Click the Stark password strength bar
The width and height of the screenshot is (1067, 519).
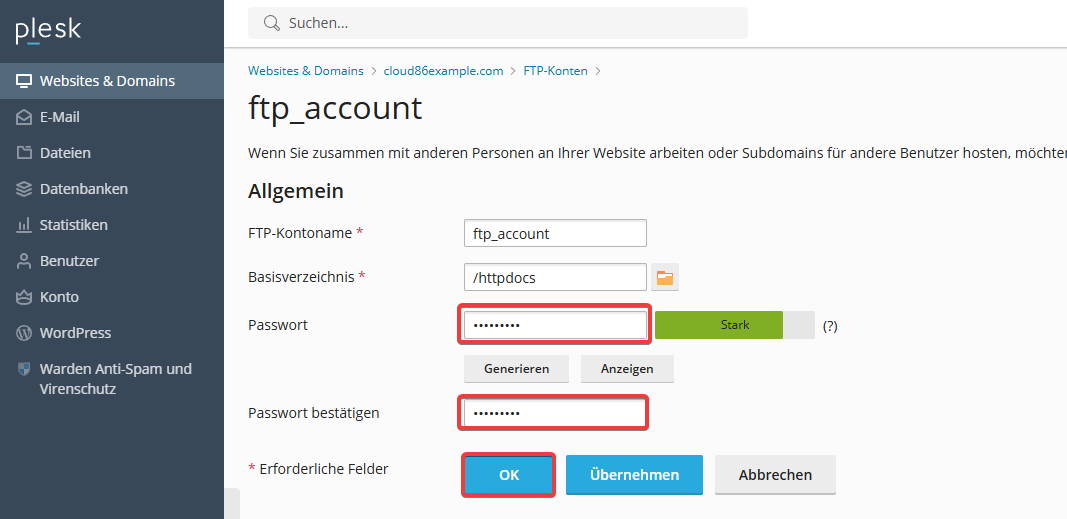[x=734, y=325]
